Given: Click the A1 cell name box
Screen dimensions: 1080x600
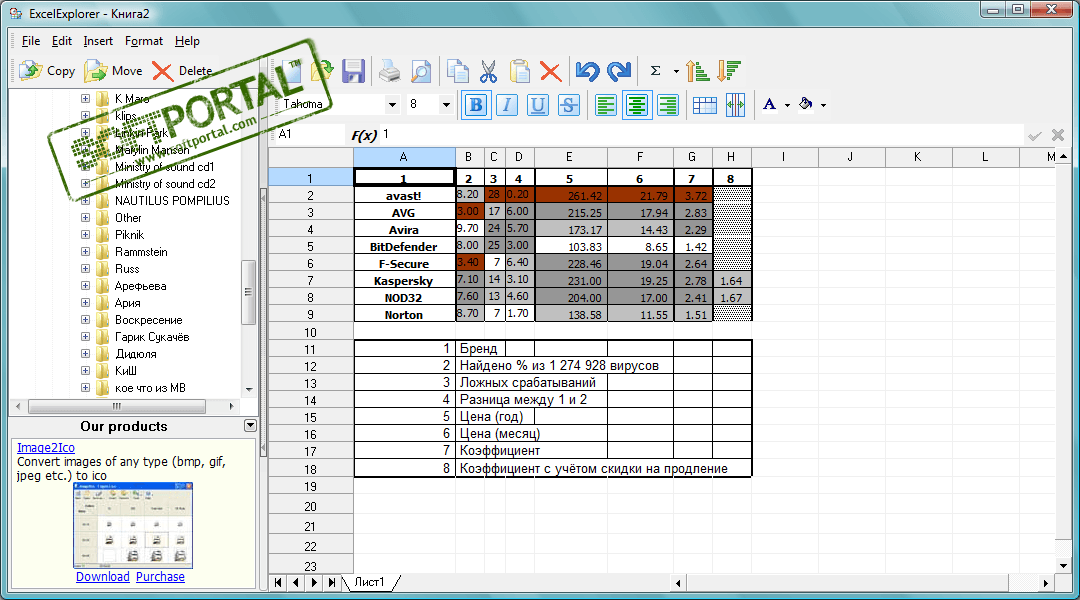Looking at the screenshot, I should pyautogui.click(x=311, y=134).
